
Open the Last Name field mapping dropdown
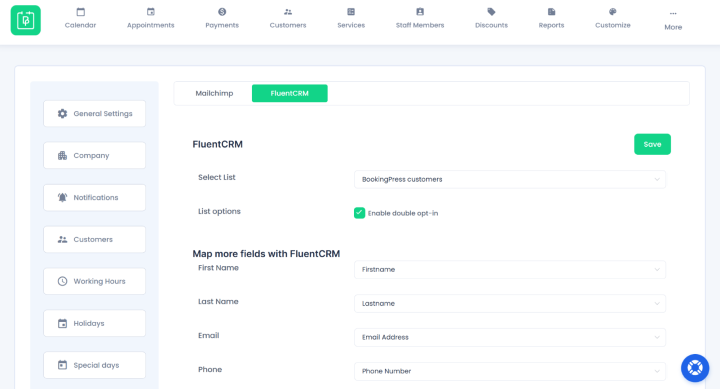pyautogui.click(x=510, y=303)
